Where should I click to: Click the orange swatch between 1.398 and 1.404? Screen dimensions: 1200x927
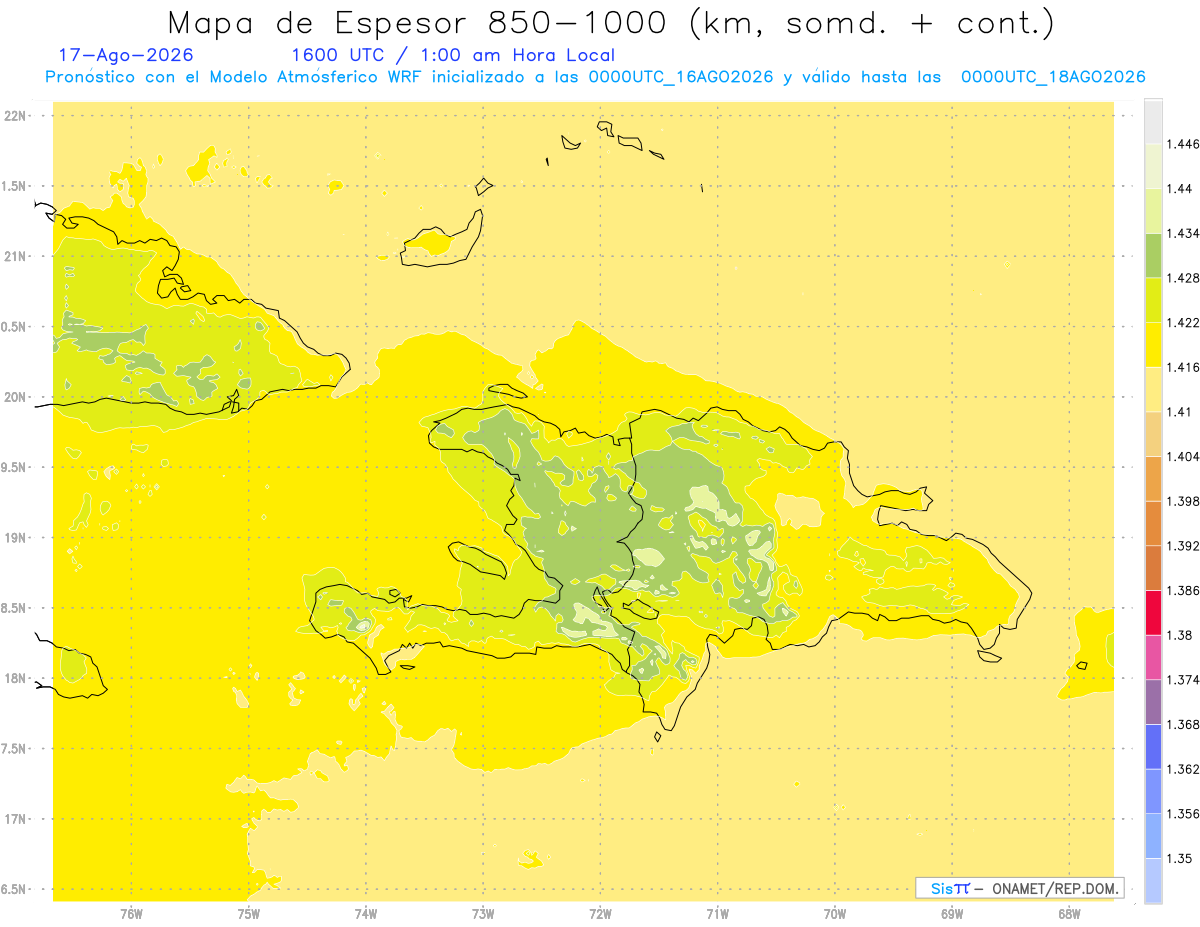(1153, 478)
